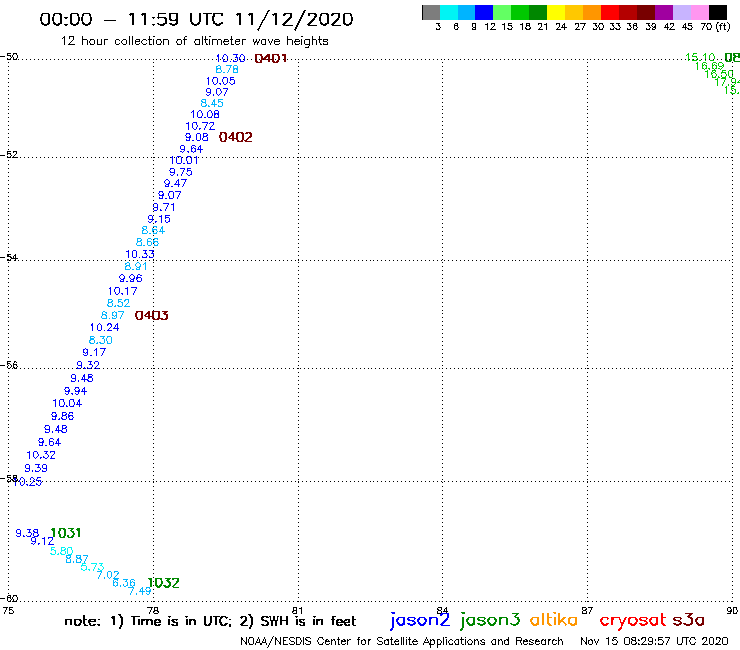Select the 8.45 wave height reading
This screenshot has height=650, width=740.
point(212,103)
